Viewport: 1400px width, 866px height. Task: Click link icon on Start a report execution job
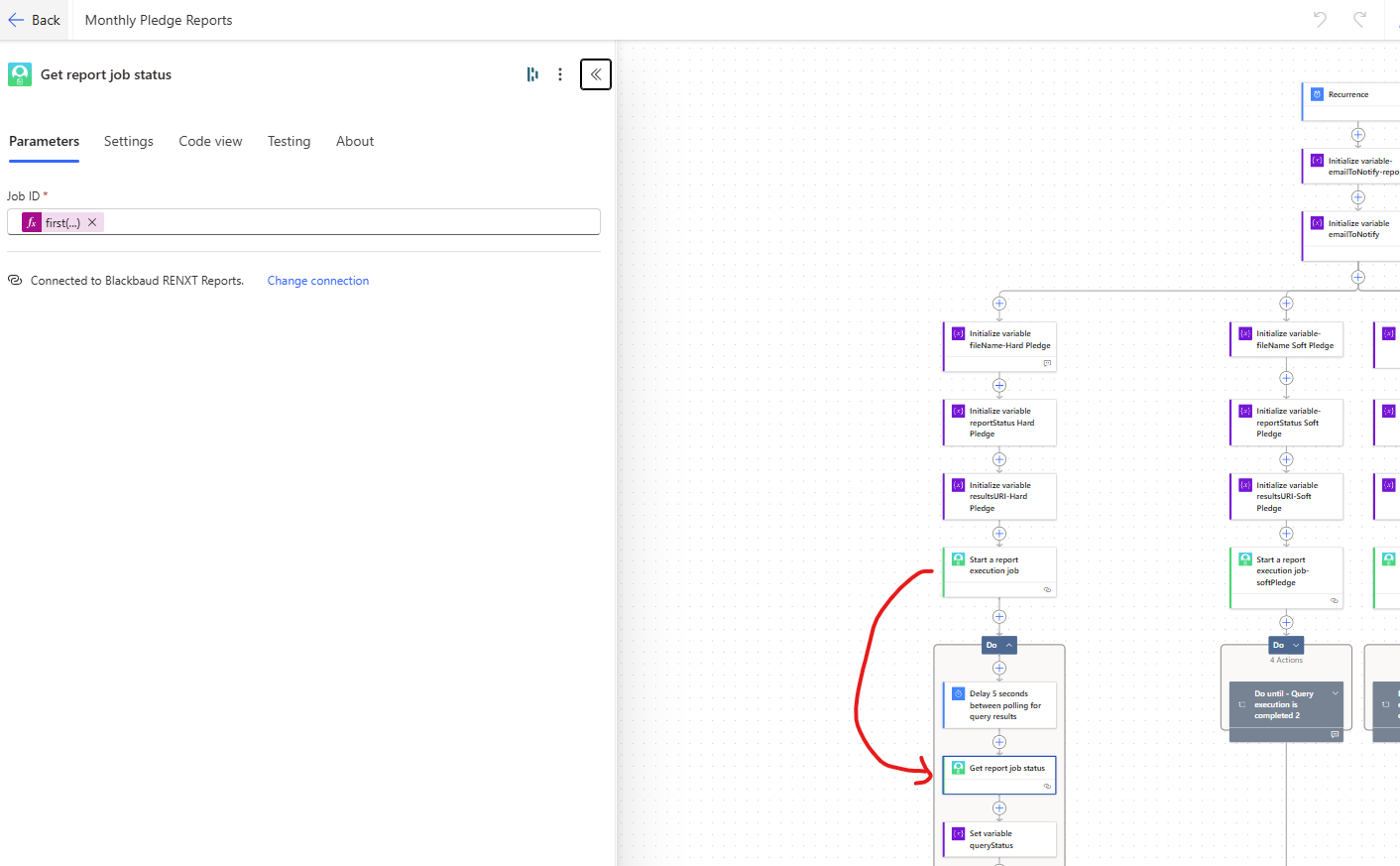tap(1047, 589)
